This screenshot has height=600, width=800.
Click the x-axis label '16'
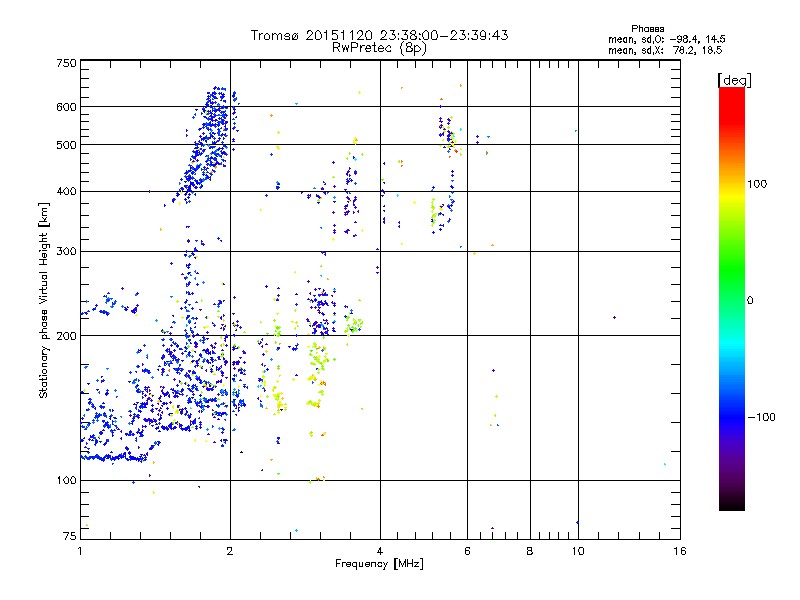[680, 551]
